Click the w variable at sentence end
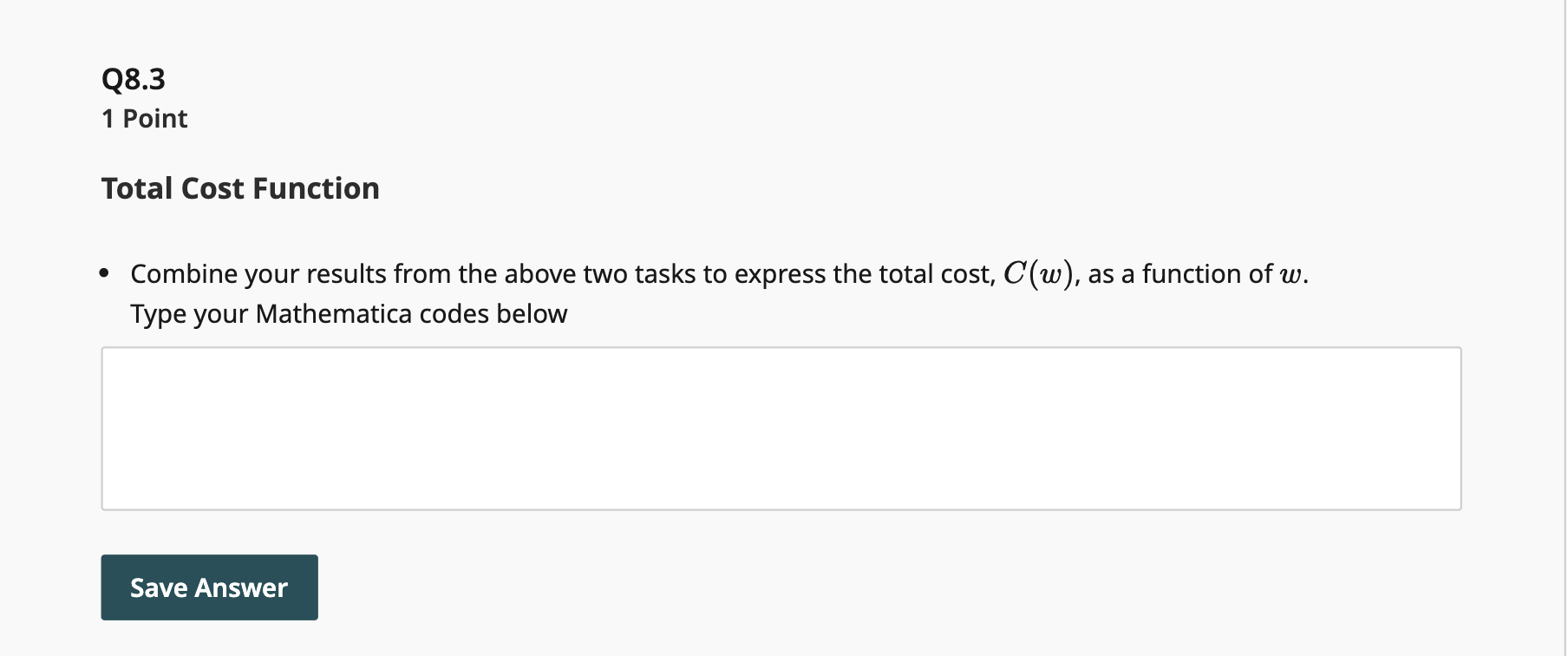The height and width of the screenshot is (656, 1568). (1296, 273)
